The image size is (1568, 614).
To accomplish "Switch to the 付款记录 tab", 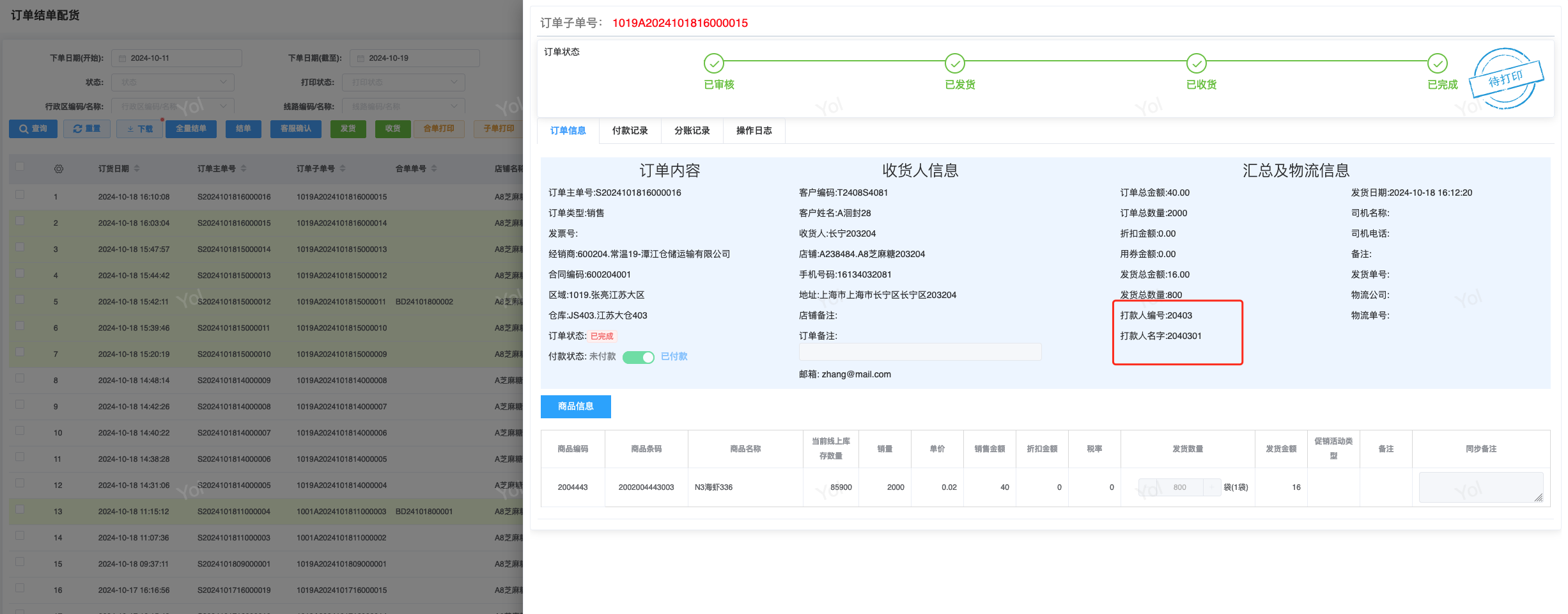I will click(x=630, y=130).
